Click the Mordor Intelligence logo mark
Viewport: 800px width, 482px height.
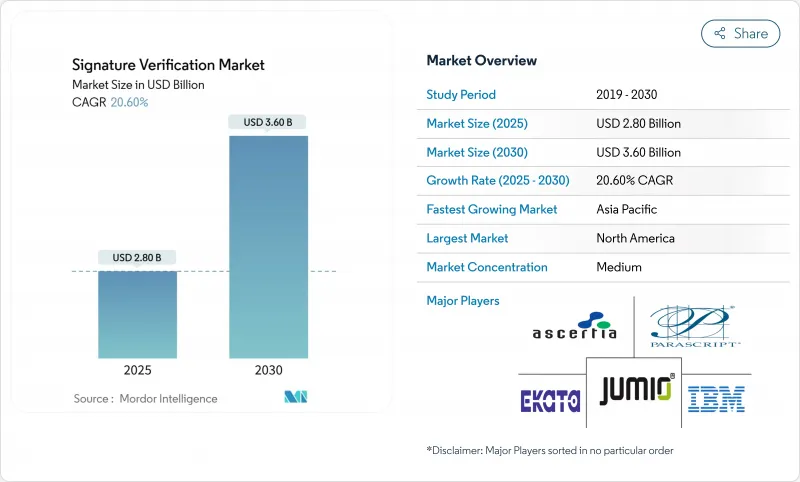pos(295,398)
